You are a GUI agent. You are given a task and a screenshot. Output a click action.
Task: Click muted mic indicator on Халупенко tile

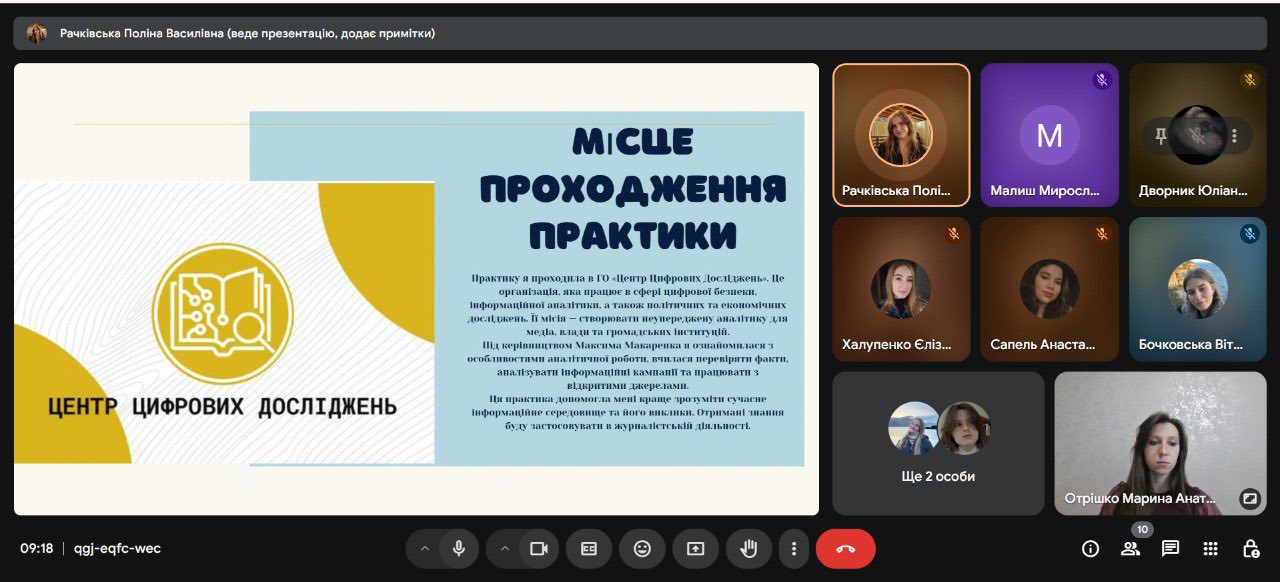click(954, 233)
